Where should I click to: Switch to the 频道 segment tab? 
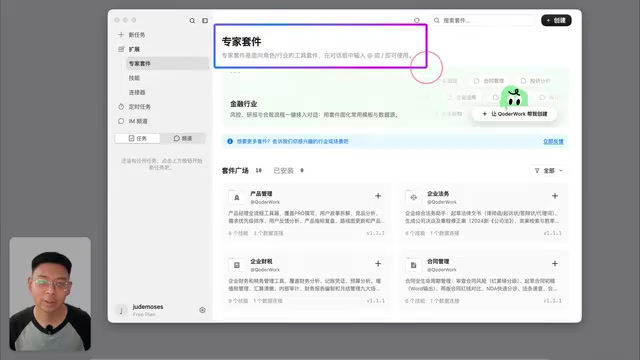tap(182, 138)
